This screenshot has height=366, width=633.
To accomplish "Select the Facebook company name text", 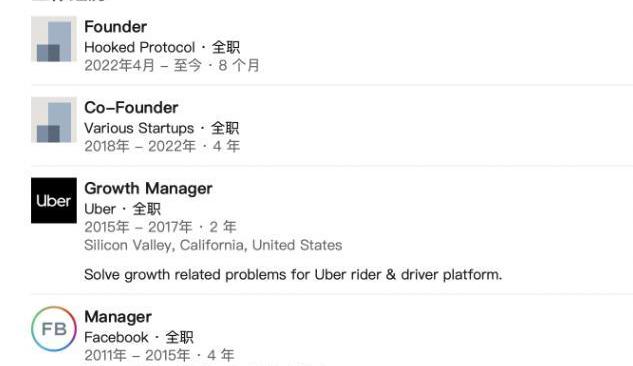I will pos(116,337).
